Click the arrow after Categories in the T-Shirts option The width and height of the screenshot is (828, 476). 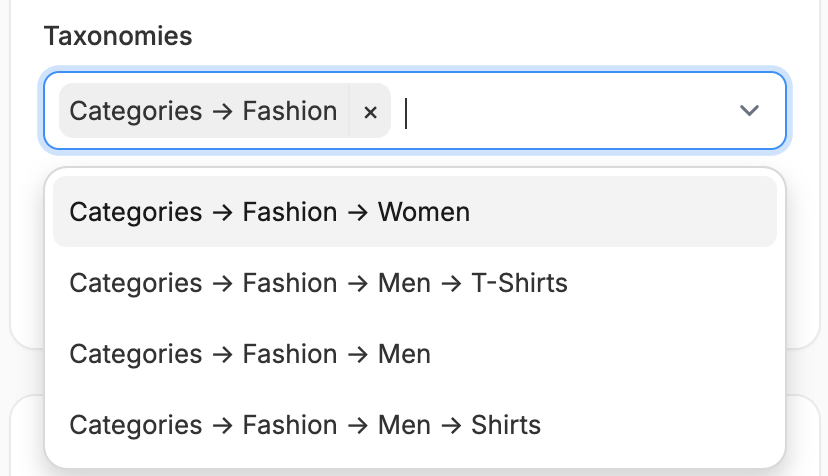tap(222, 283)
